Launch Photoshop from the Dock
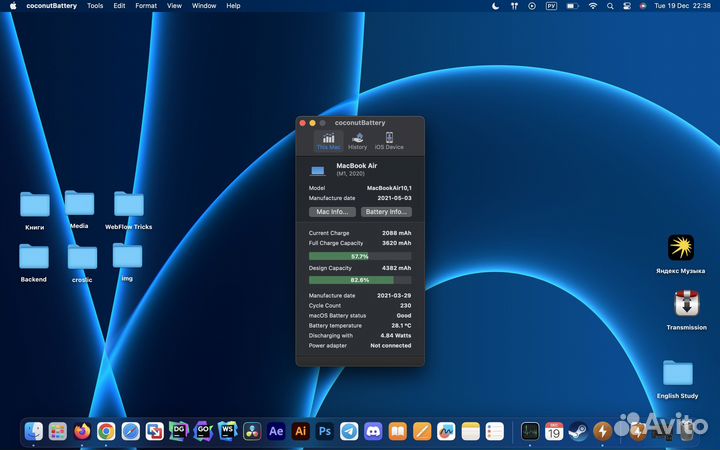Viewport: 720px width, 450px height. tap(325, 431)
